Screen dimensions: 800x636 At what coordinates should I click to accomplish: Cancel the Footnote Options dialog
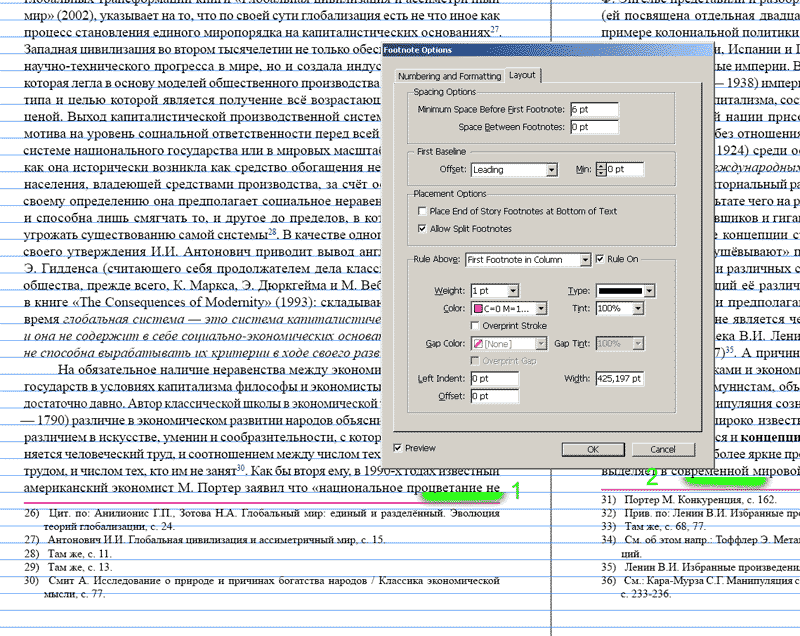663,449
